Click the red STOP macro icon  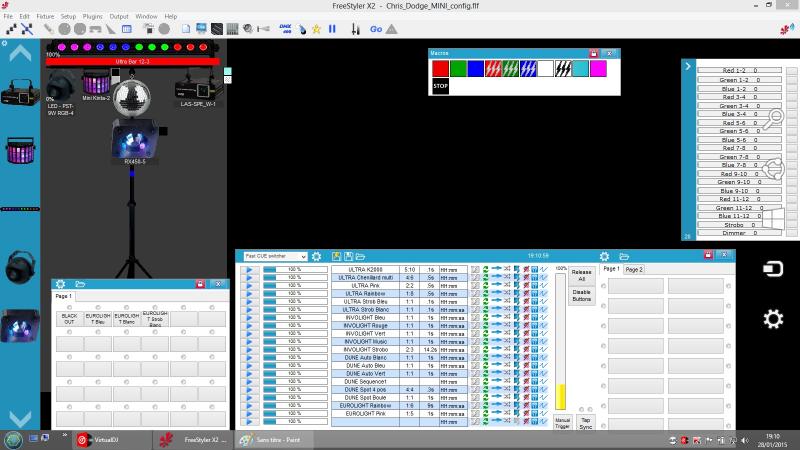[x=440, y=86]
